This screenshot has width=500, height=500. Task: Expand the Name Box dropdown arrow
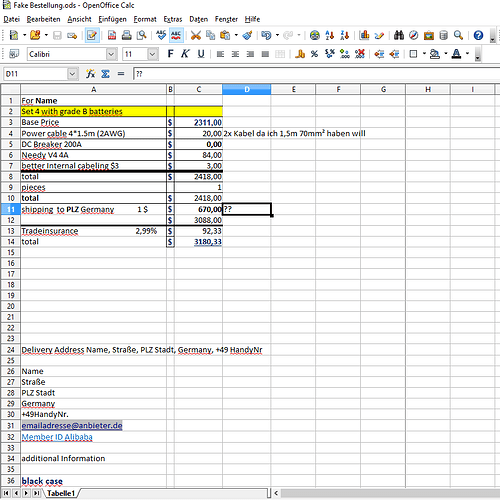pyautogui.click(x=72, y=74)
